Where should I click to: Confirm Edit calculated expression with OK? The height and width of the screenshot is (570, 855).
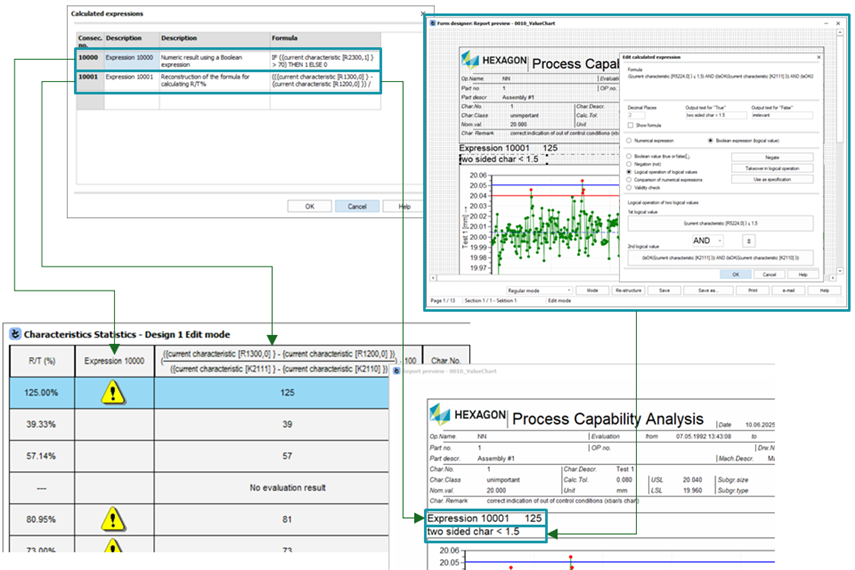click(x=736, y=274)
